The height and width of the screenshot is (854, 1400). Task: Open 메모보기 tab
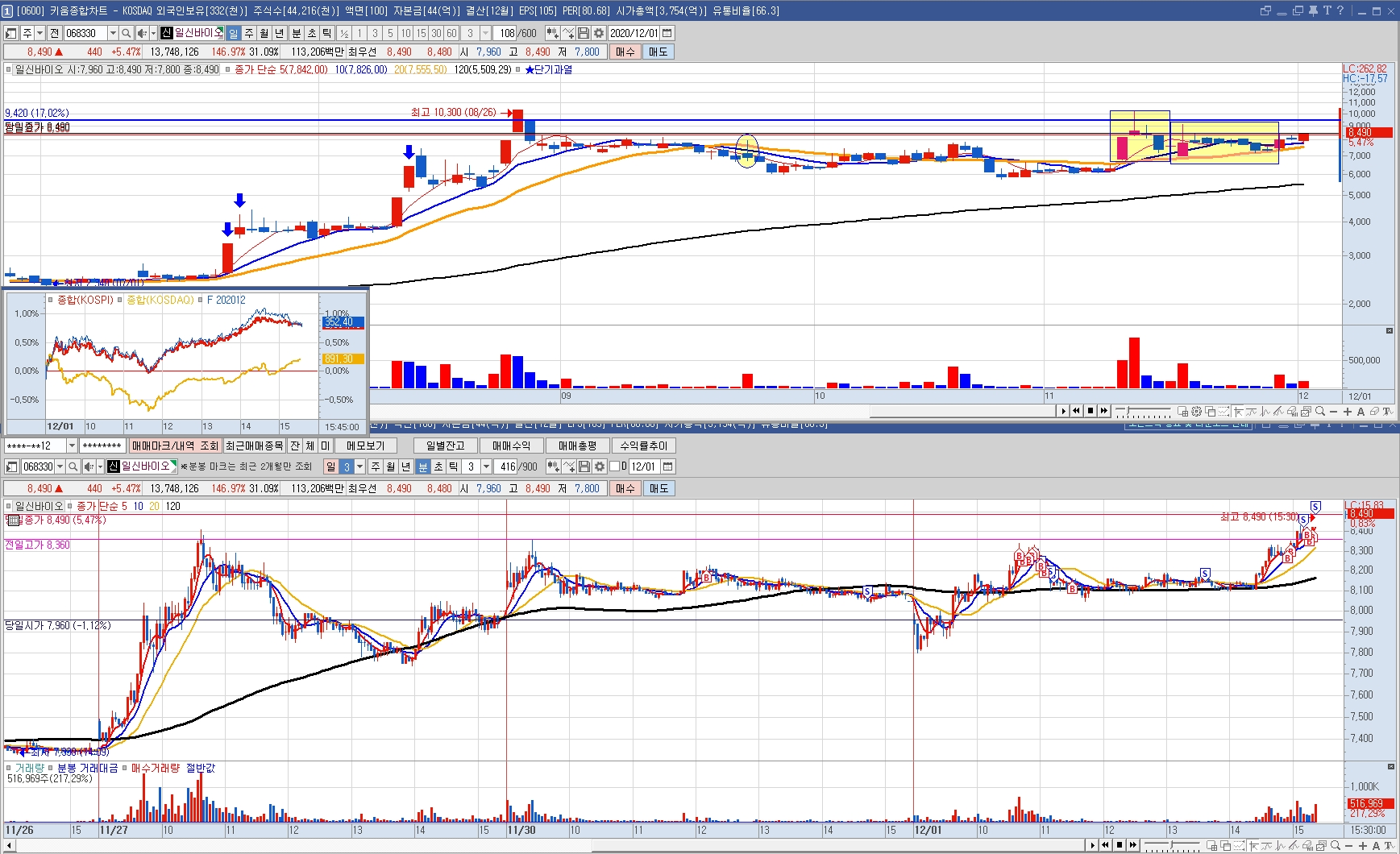[x=365, y=446]
